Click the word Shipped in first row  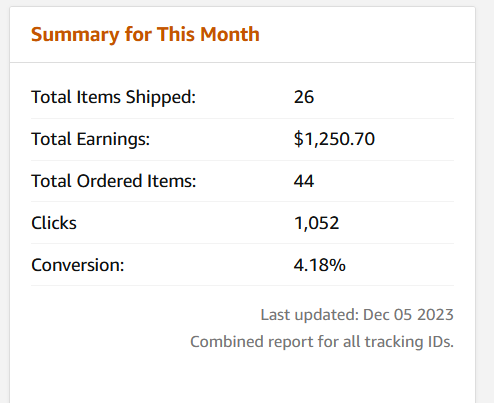pyautogui.click(x=161, y=98)
